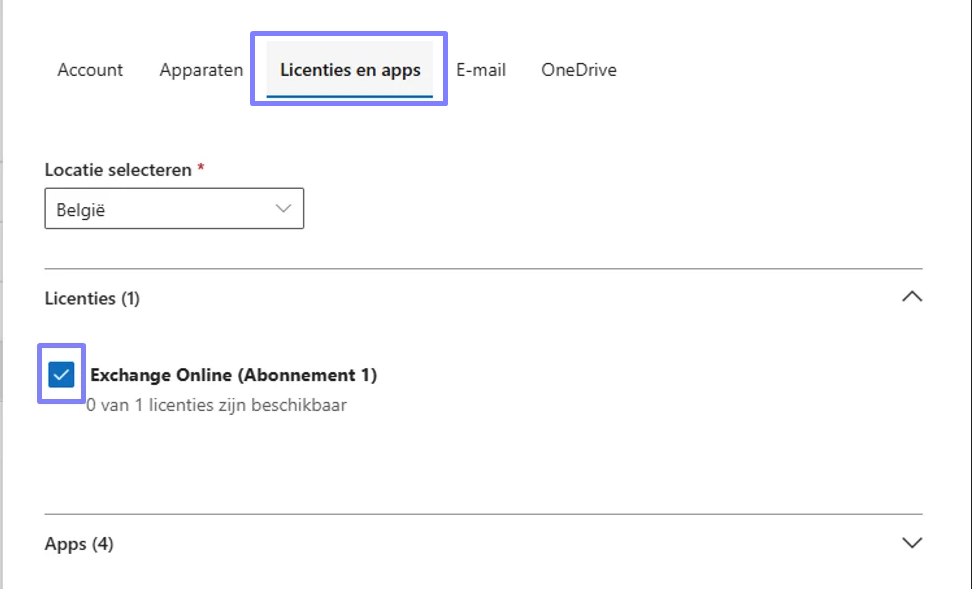Select the Licenties en apps tab
972x589 pixels.
350,69
